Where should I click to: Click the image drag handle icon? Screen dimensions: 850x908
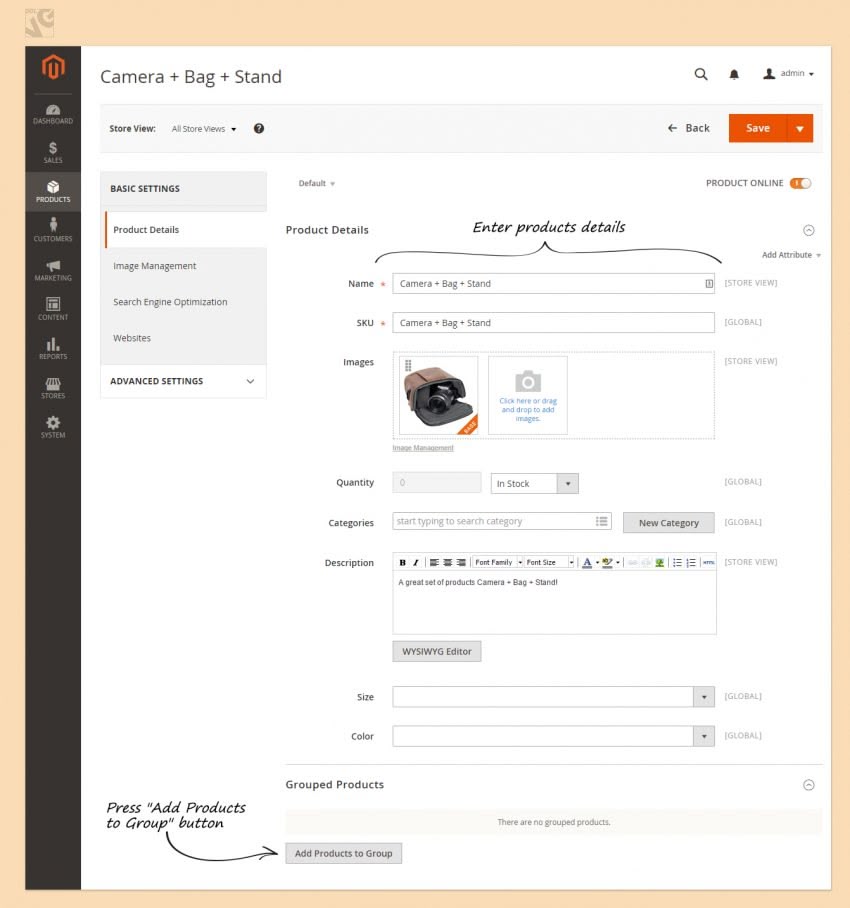[408, 365]
